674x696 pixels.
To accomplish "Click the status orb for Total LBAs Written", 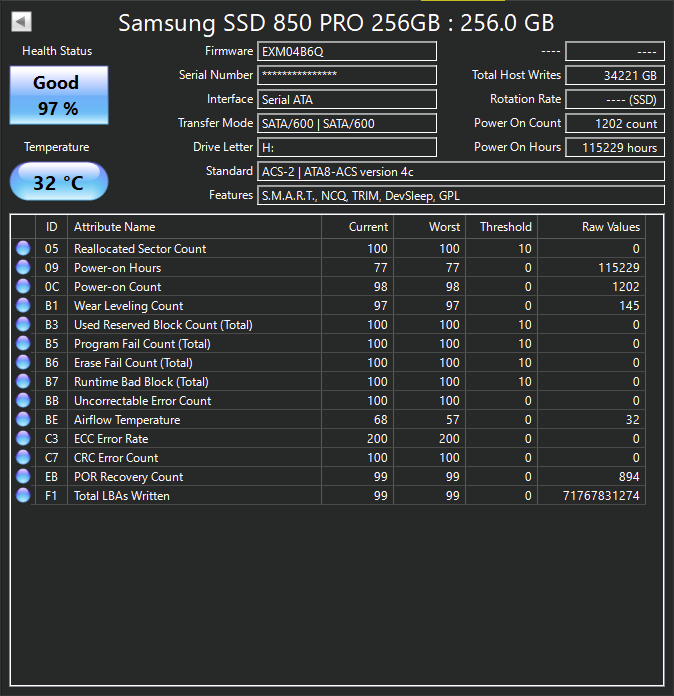I will [x=23, y=495].
